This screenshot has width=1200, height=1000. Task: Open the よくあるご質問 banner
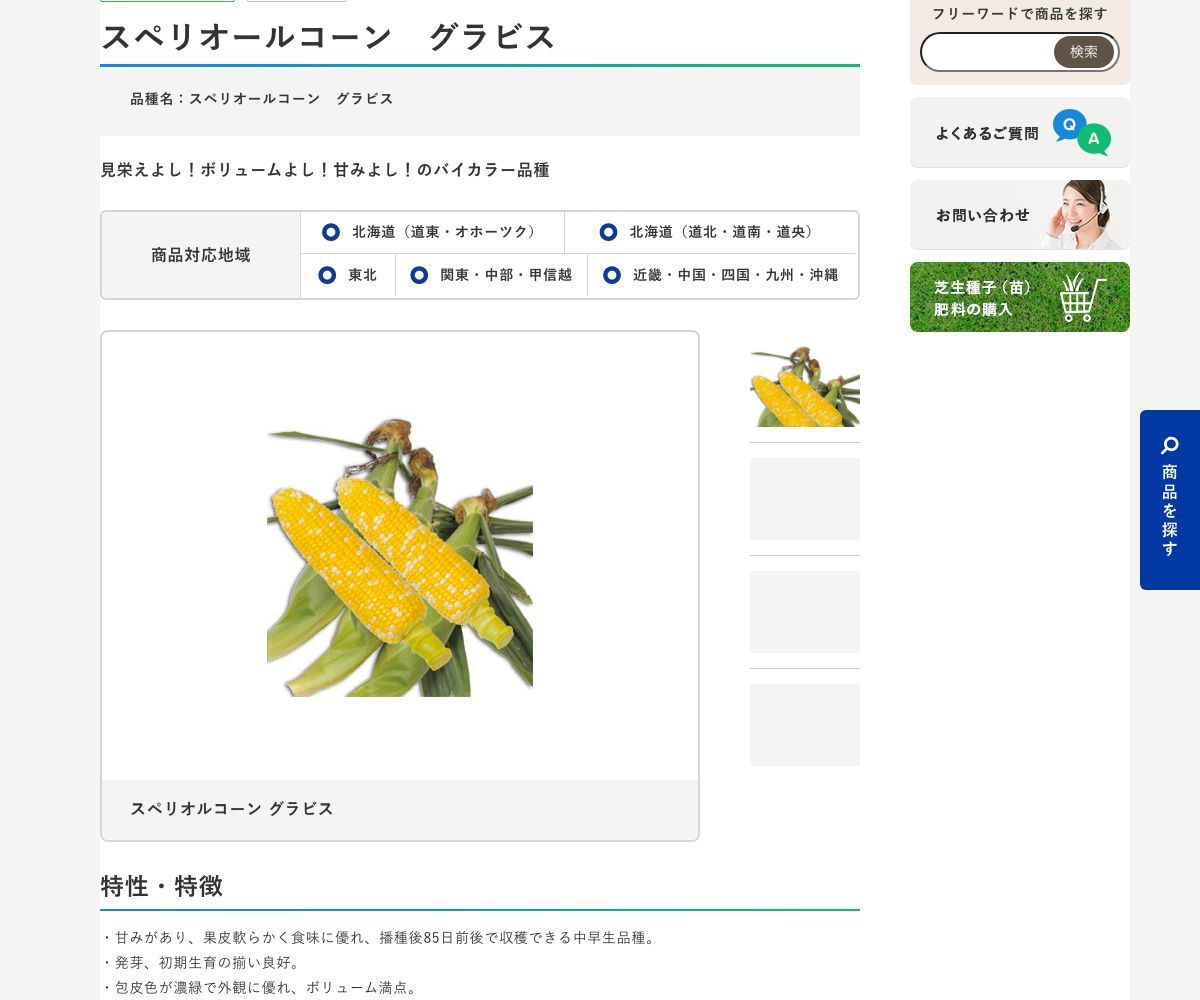(x=1020, y=132)
